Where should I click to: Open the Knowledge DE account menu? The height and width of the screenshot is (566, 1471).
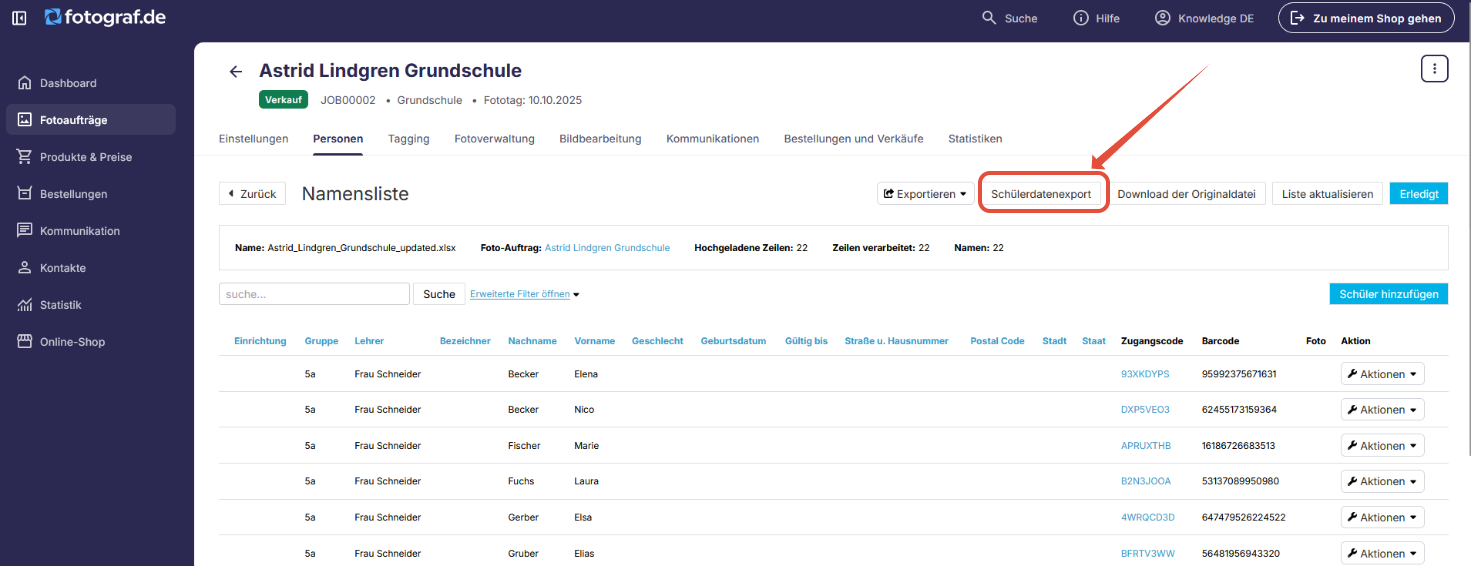[1204, 18]
